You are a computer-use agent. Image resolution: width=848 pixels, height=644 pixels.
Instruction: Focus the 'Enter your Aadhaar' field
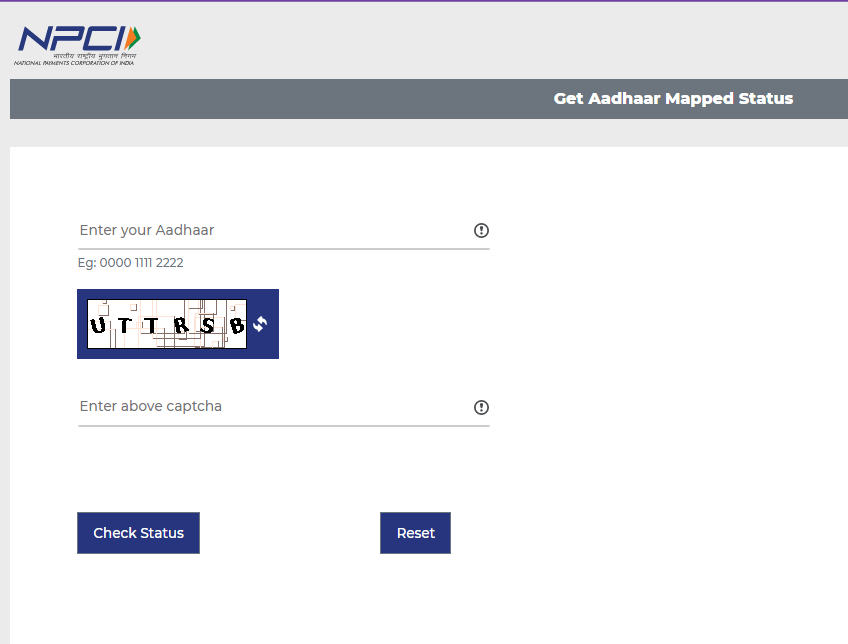tap(270, 231)
